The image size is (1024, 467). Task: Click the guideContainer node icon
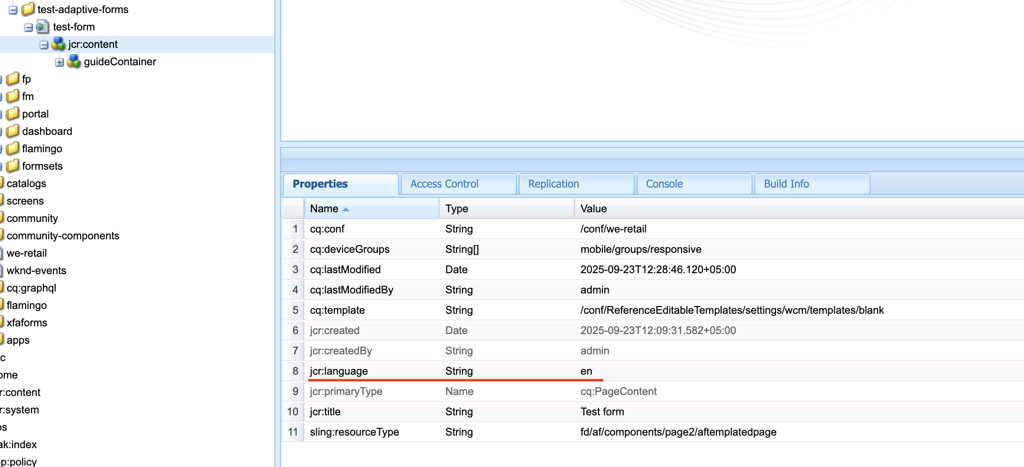pos(74,62)
